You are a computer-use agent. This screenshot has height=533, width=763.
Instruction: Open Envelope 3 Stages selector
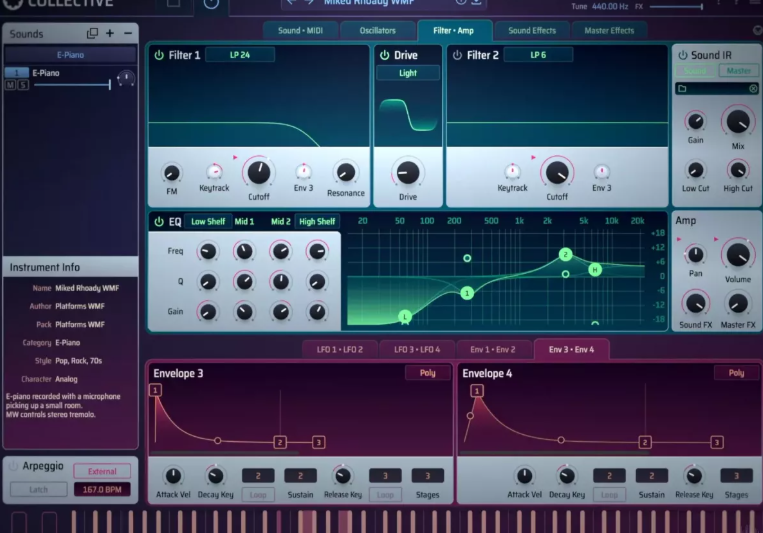click(428, 476)
